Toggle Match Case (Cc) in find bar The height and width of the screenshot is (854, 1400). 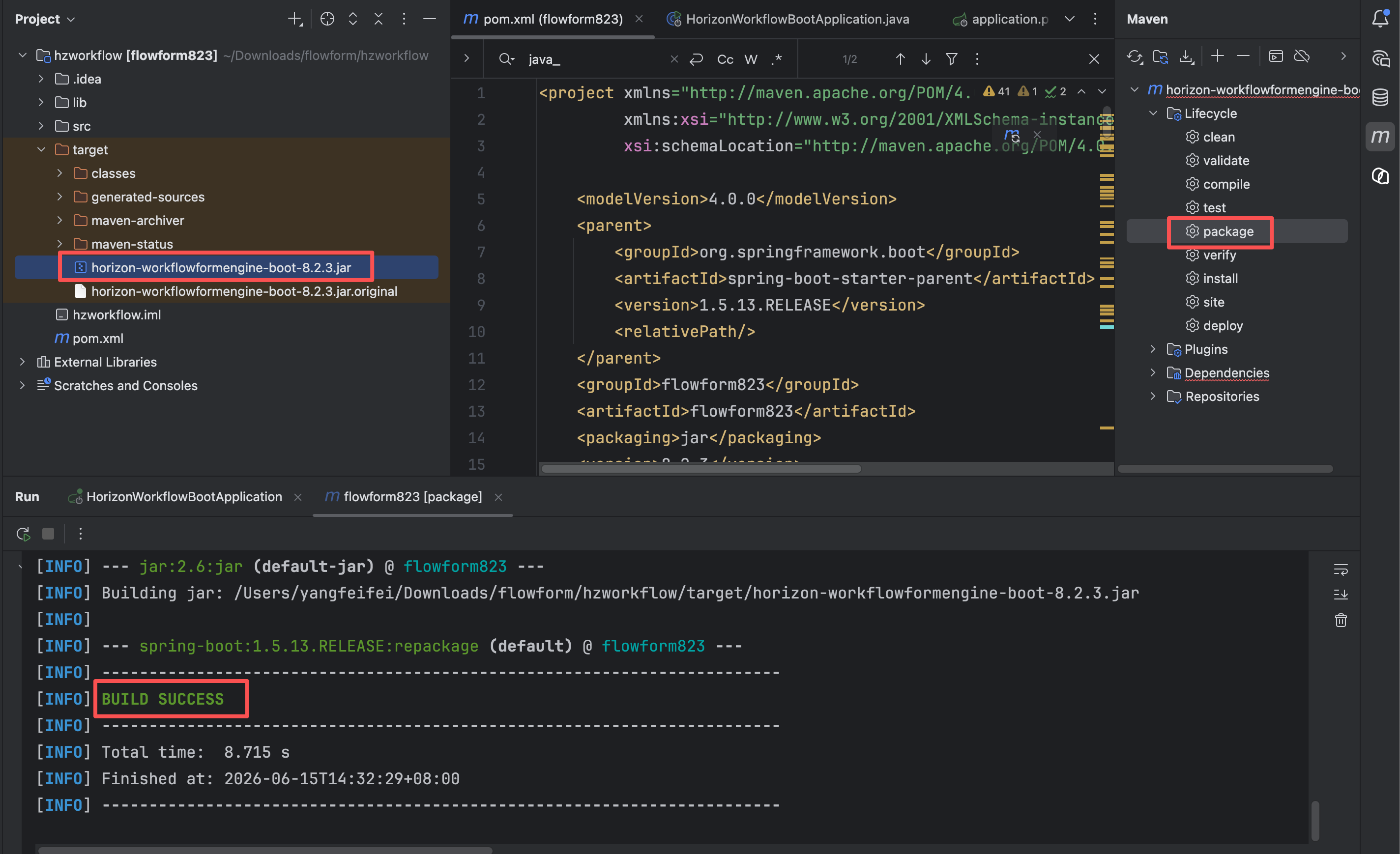[x=725, y=59]
